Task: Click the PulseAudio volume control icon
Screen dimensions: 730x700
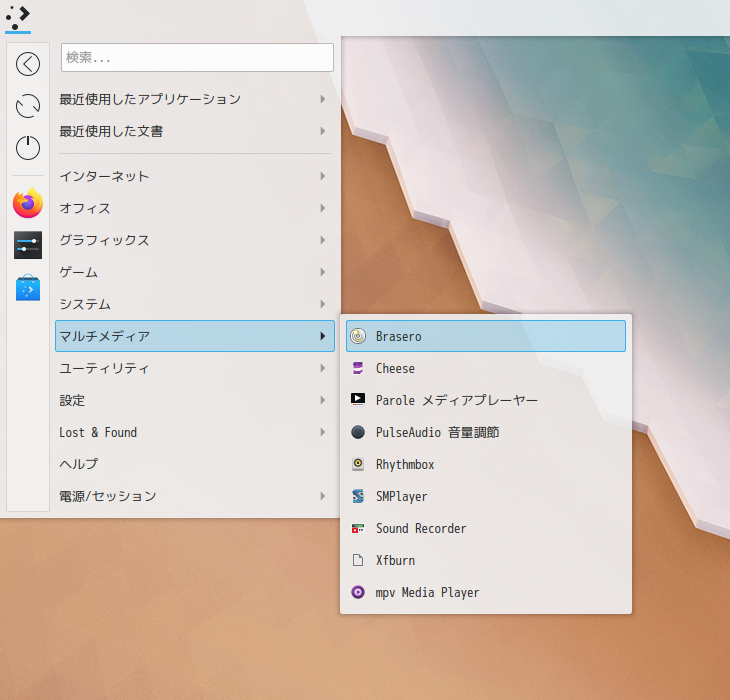Action: [358, 432]
